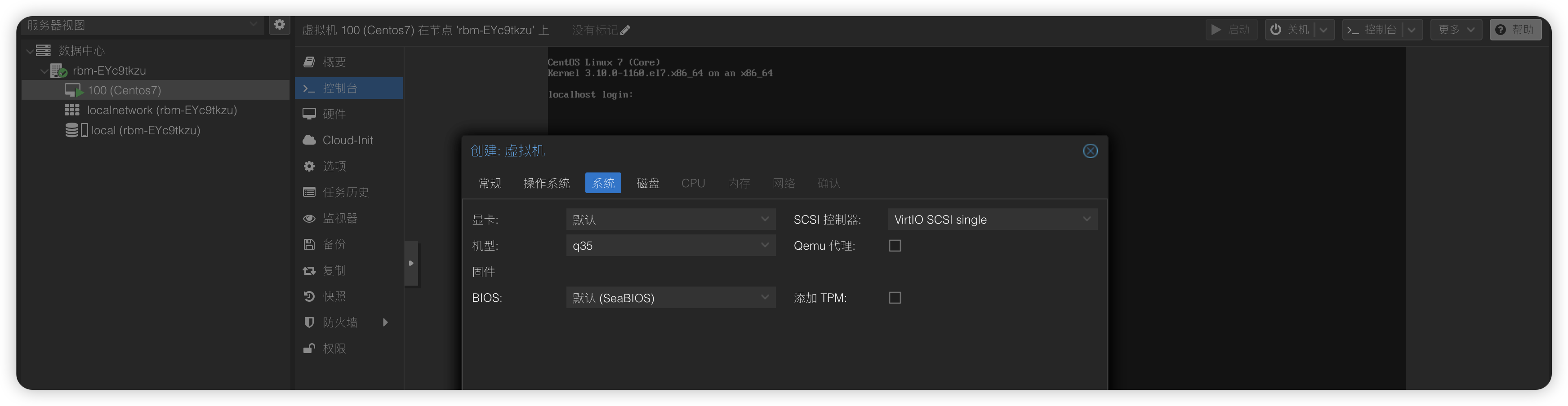Image resolution: width=1568 pixels, height=406 pixels.
Task: Open the Backup (备份) panel
Action: coord(334,244)
